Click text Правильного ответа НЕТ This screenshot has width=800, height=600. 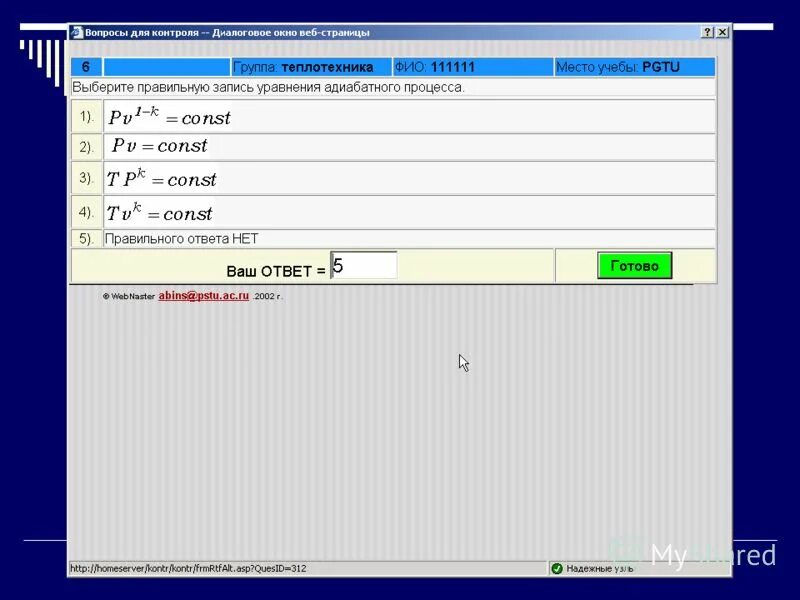tap(181, 238)
